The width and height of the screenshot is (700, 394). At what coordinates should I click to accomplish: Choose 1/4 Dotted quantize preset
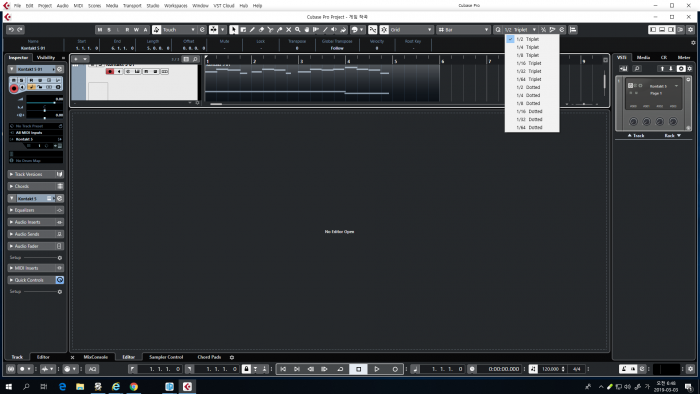click(528, 95)
